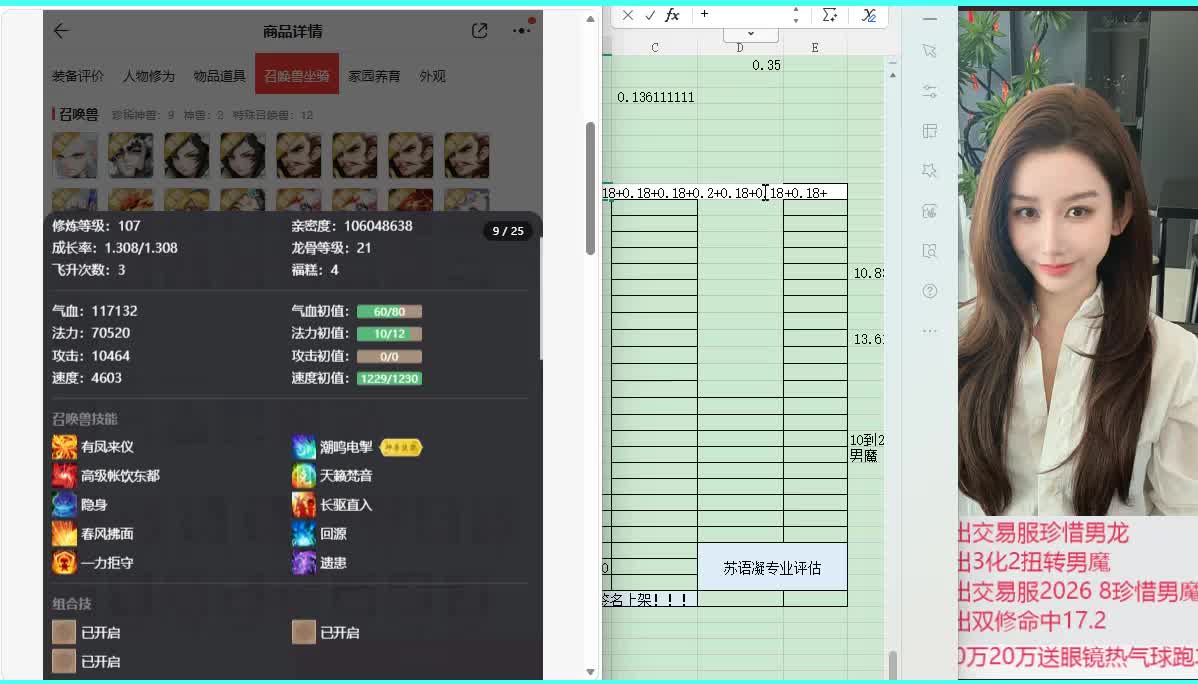Click the 攻击: 10464 stat

coord(91,355)
